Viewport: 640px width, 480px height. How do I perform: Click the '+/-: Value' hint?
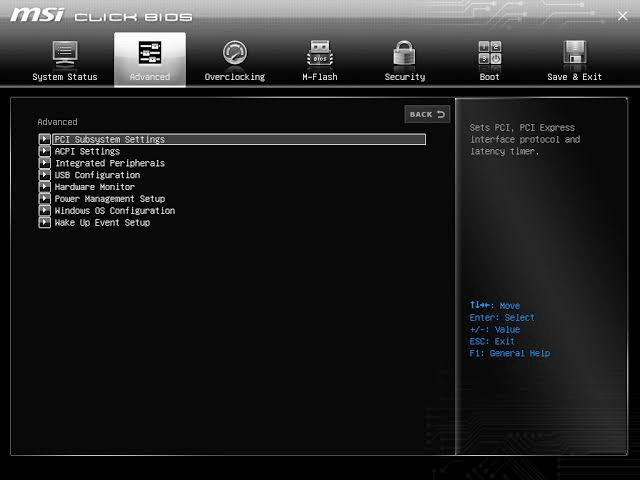(x=495, y=329)
